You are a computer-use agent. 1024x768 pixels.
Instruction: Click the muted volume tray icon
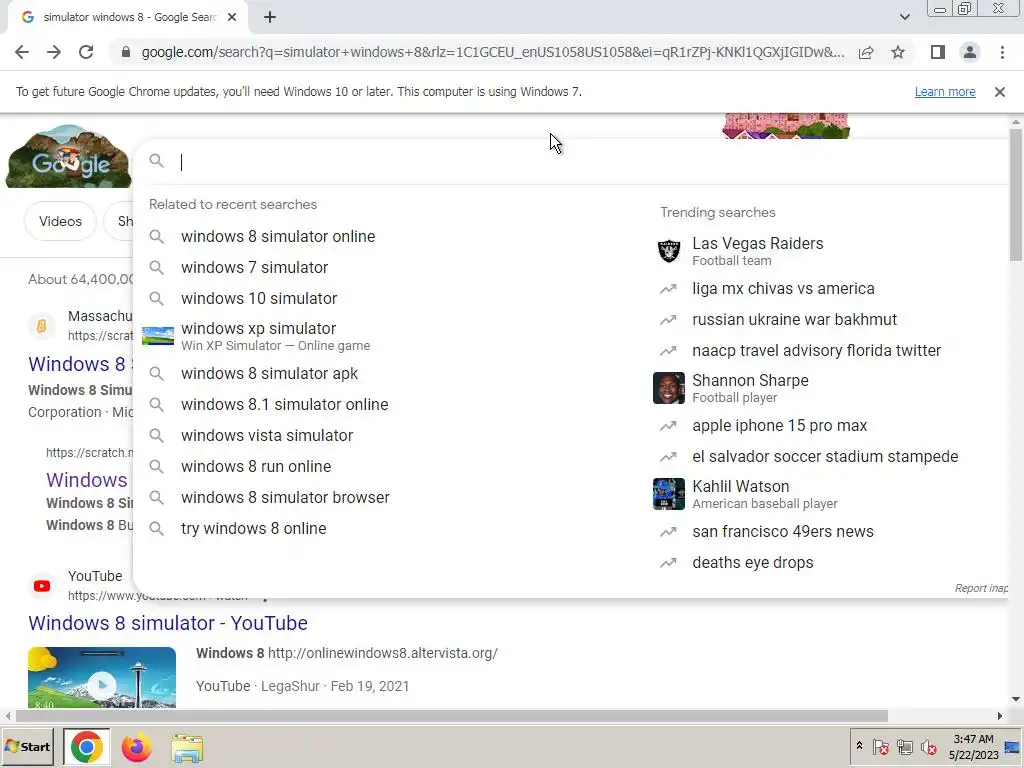coord(929,746)
